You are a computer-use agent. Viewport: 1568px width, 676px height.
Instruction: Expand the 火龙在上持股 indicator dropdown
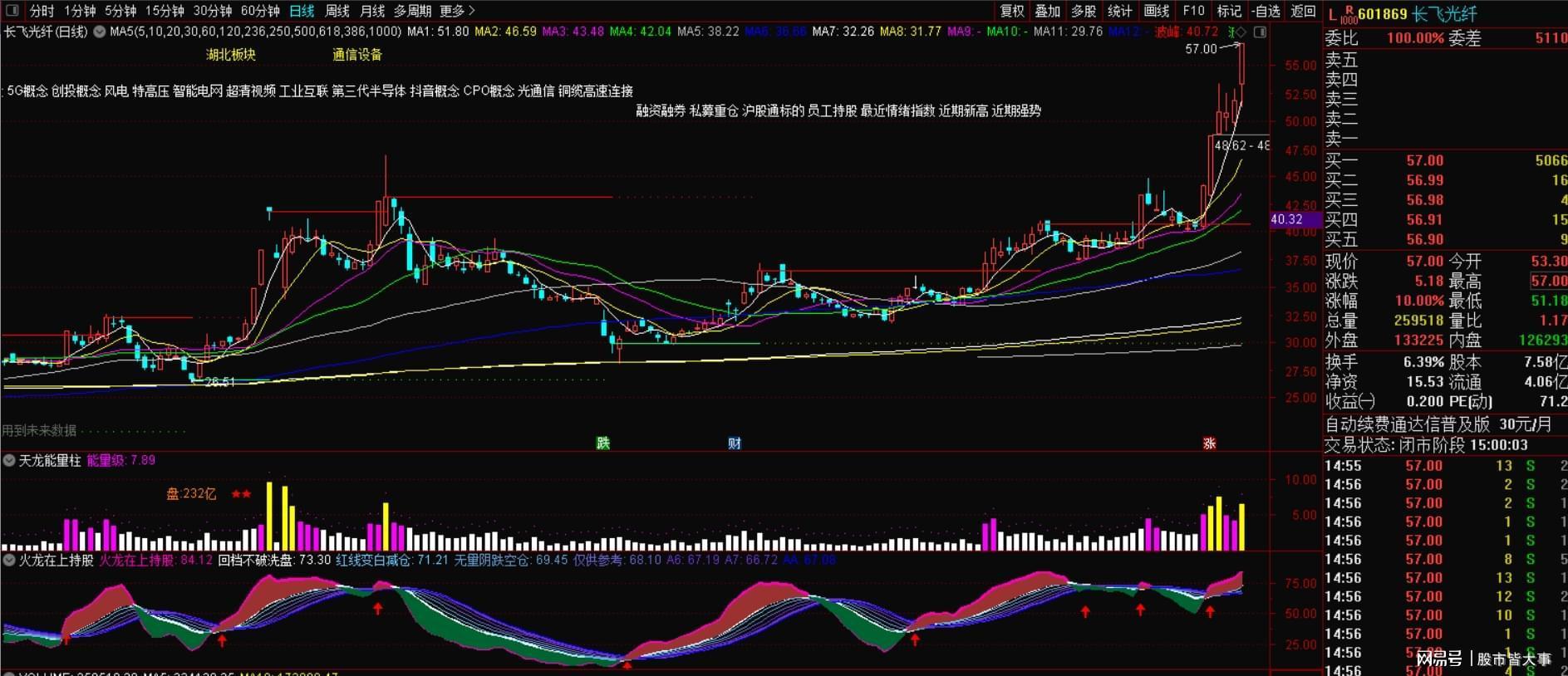pyautogui.click(x=9, y=561)
